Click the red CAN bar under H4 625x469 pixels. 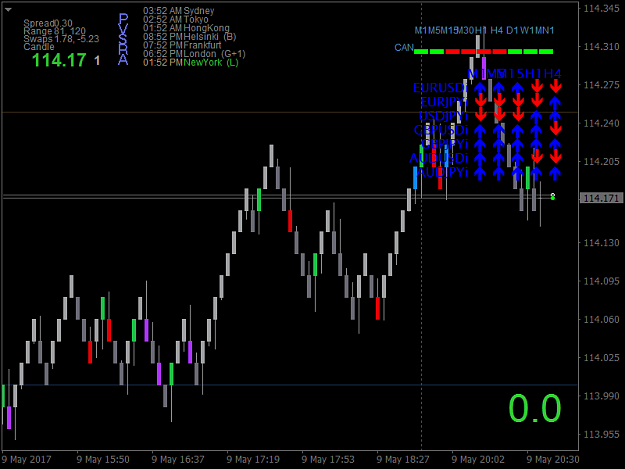click(499, 51)
